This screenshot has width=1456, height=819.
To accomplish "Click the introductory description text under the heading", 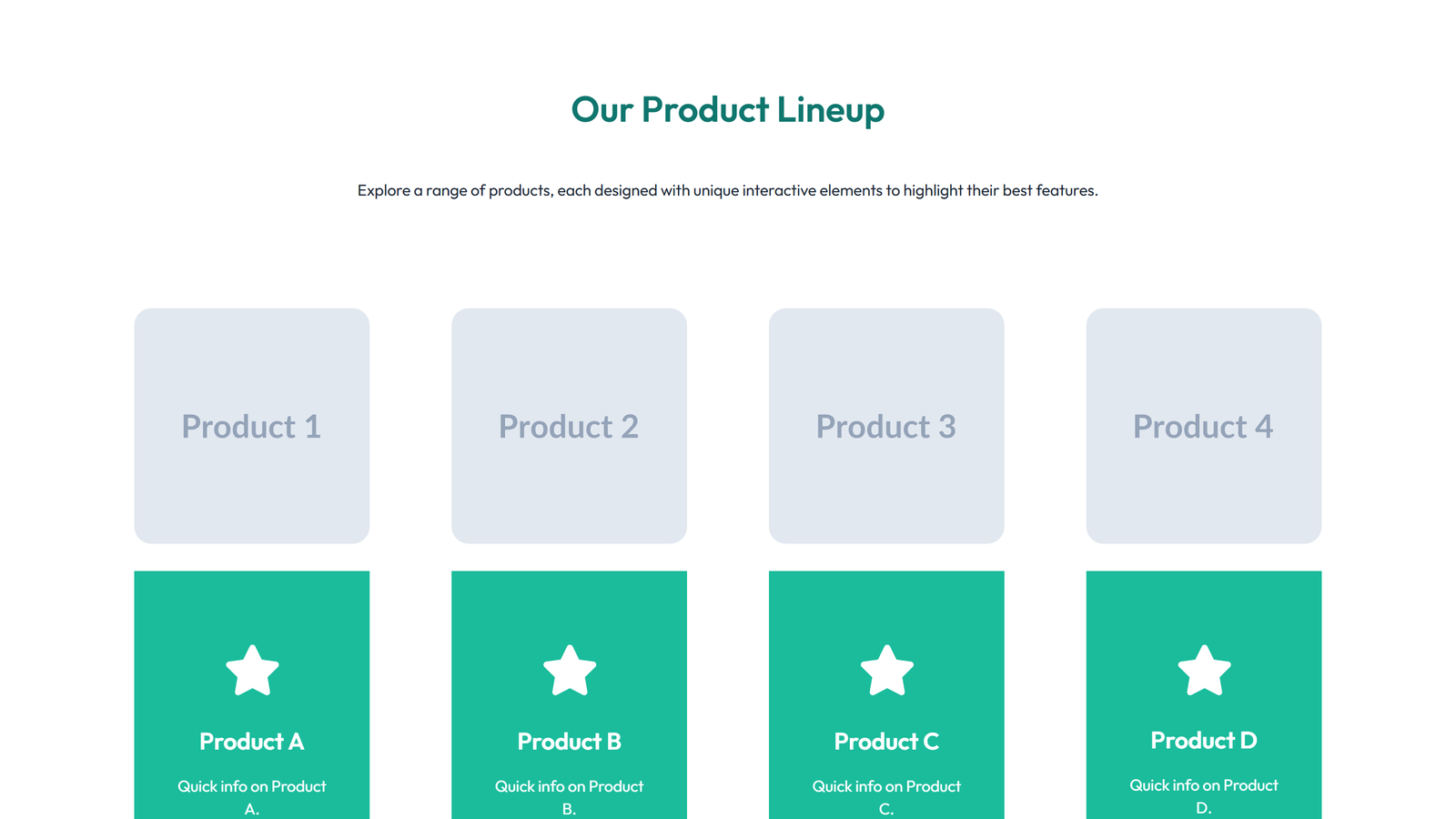I will 728,190.
